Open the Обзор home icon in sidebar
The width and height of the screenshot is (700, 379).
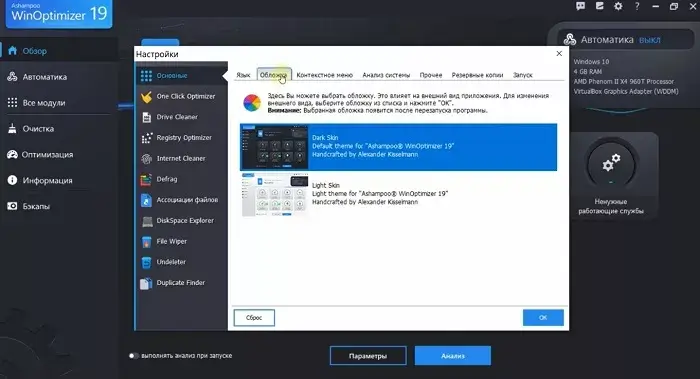coord(12,50)
